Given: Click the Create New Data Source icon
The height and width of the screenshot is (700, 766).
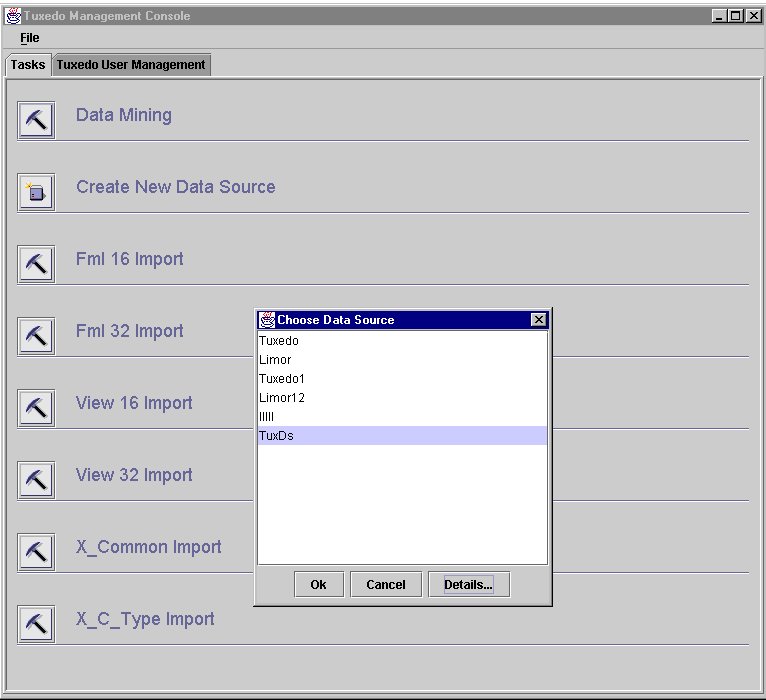Looking at the screenshot, I should pos(36,192).
